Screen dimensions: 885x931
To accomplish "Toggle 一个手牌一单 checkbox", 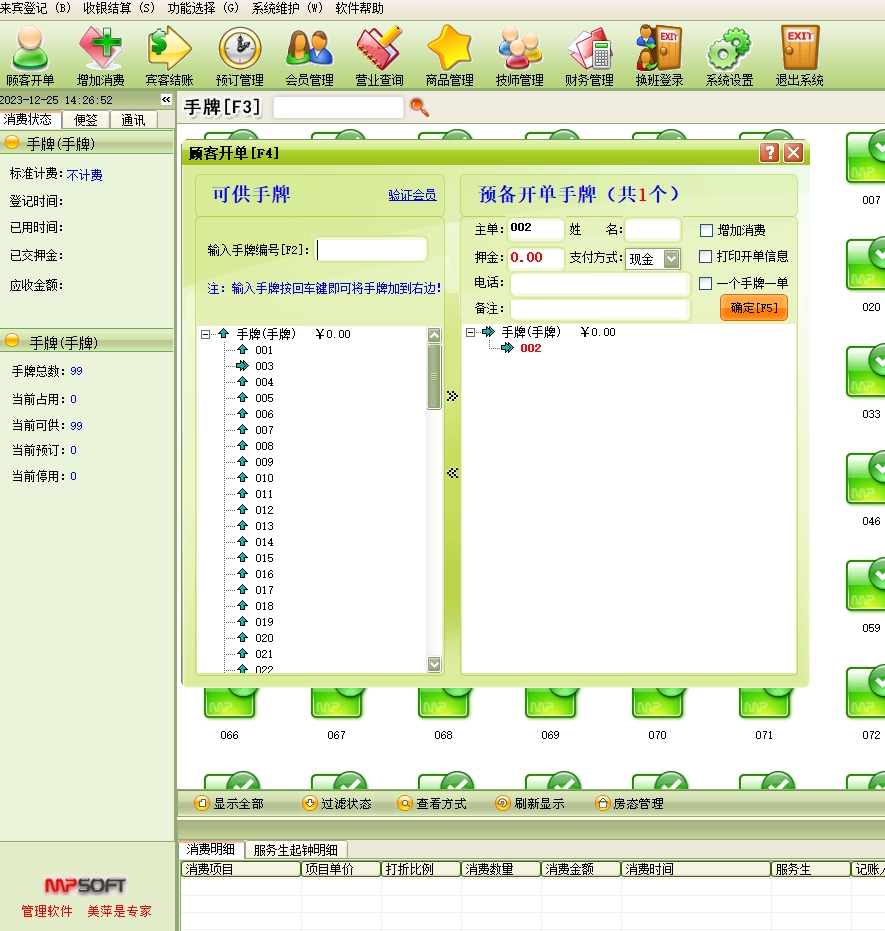I will [x=706, y=284].
